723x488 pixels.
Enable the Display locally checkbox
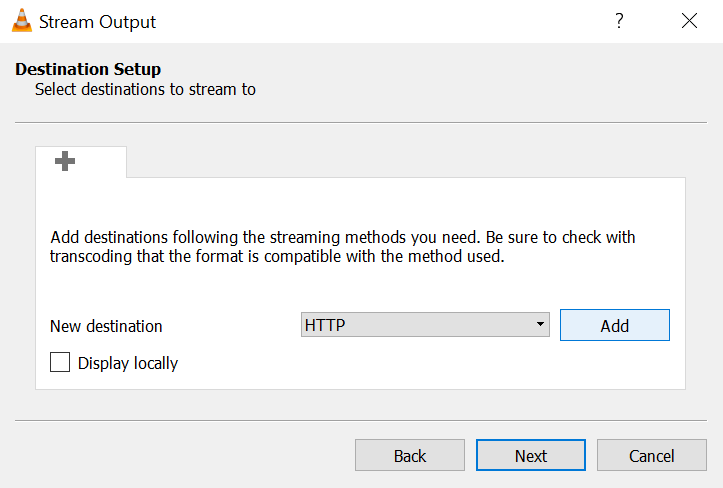pos(60,362)
